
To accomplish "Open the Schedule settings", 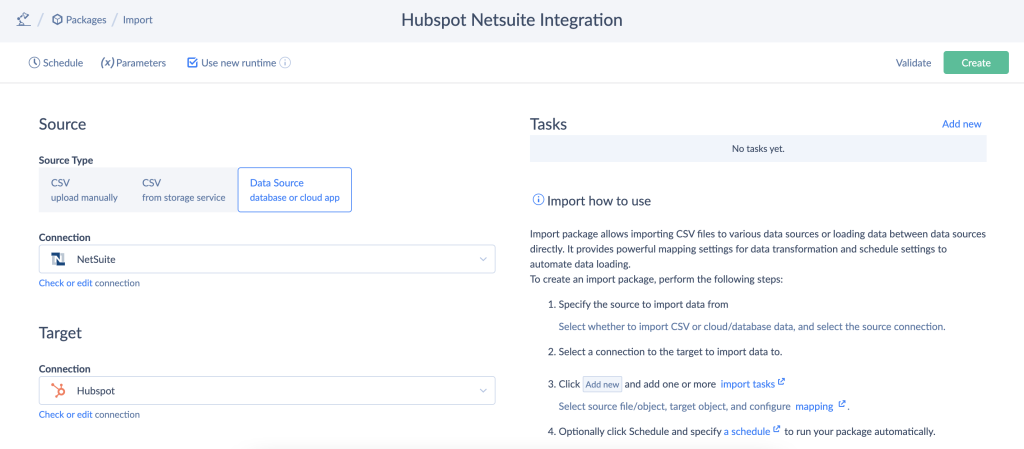I will tap(56, 63).
